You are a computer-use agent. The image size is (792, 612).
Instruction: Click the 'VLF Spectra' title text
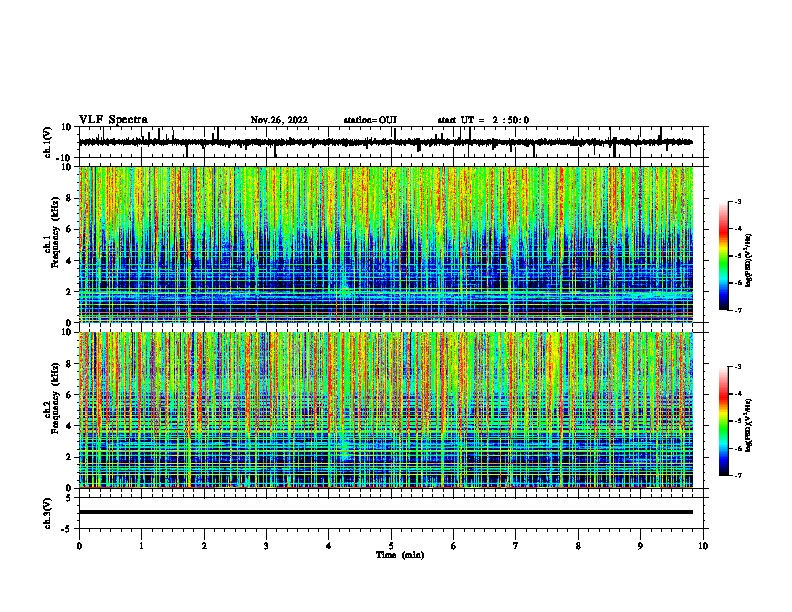click(x=113, y=120)
